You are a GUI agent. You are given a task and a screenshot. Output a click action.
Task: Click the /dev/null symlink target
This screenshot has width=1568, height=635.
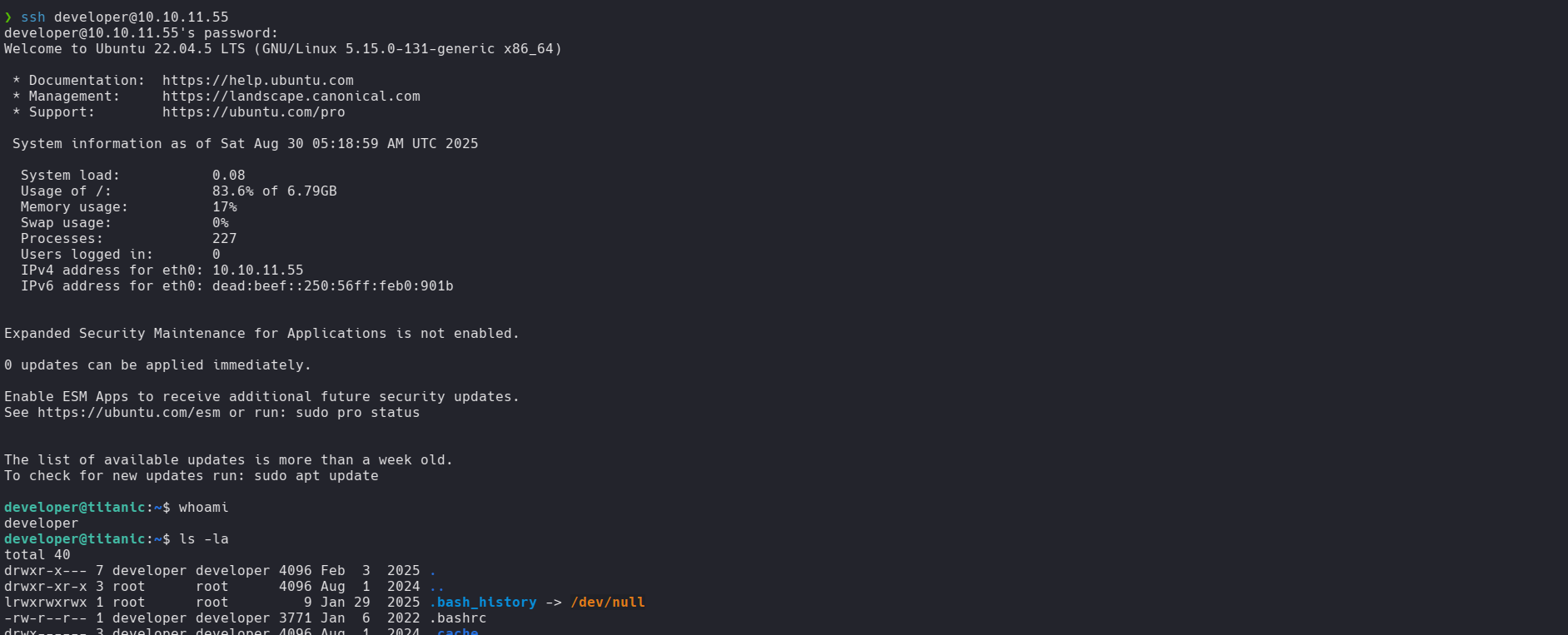[x=607, y=603]
